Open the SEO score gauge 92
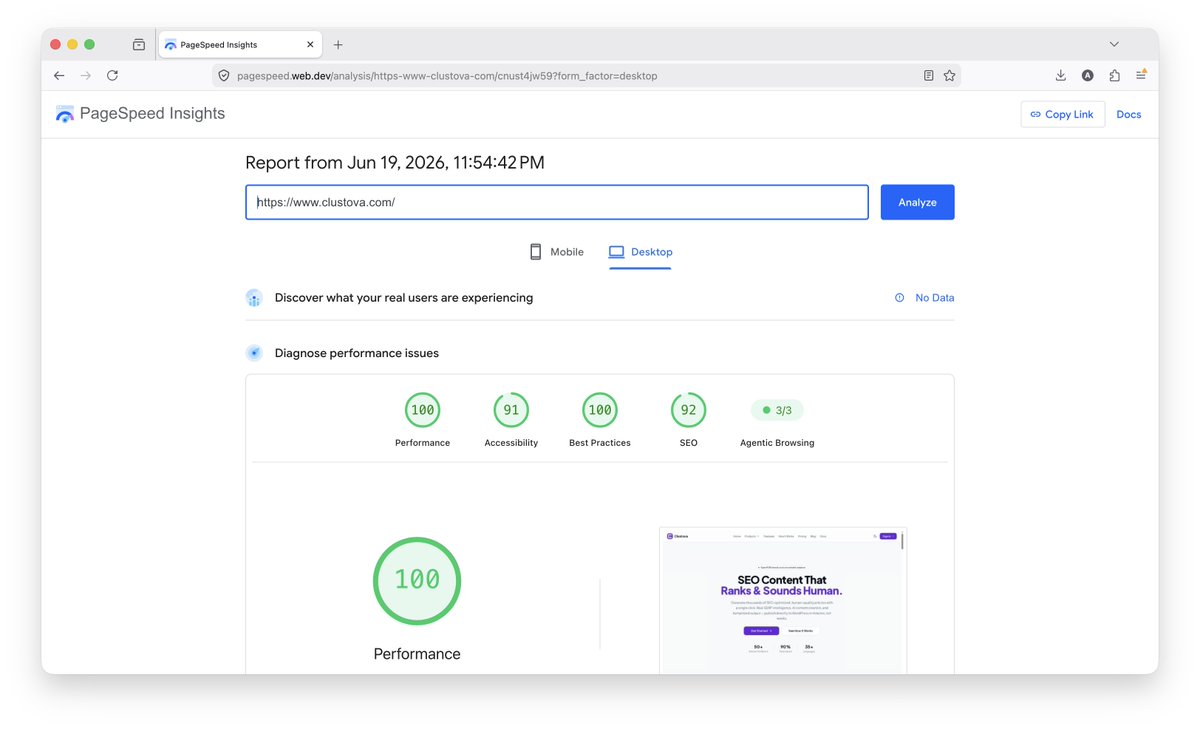This screenshot has width=1200, height=729. pos(688,410)
